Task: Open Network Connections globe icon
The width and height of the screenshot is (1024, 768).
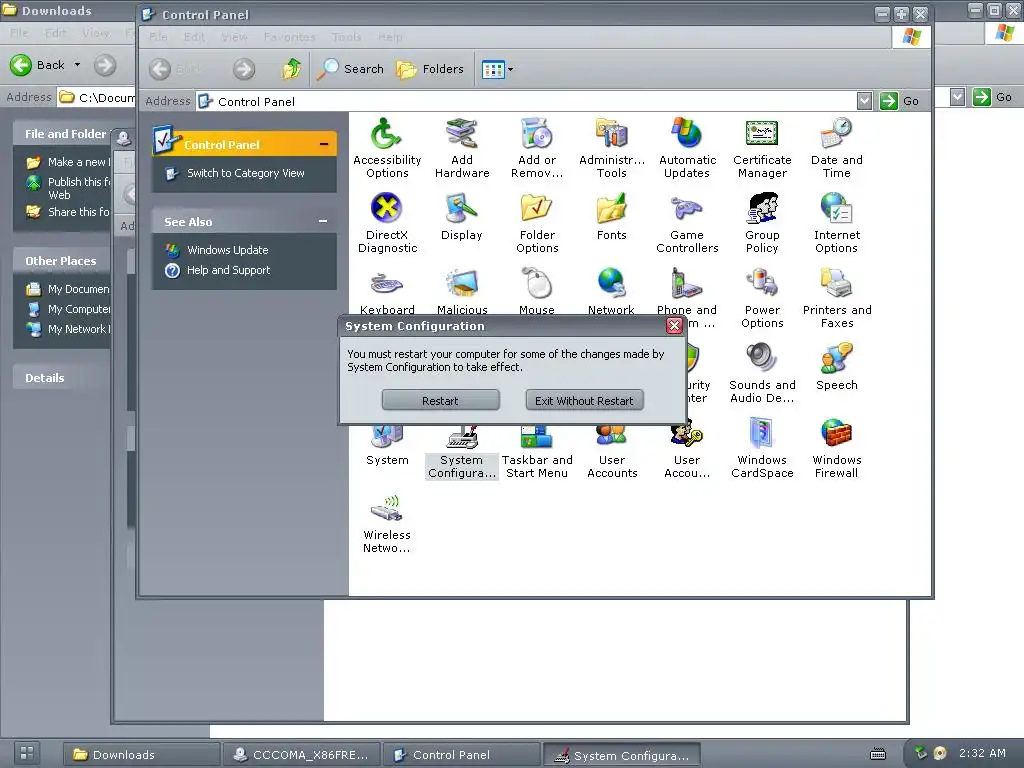Action: (611, 291)
